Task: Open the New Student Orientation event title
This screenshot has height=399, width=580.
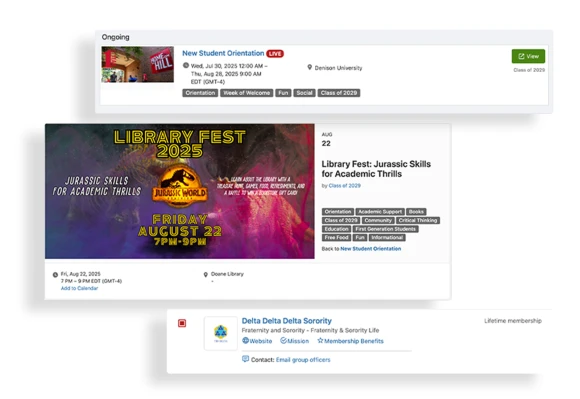Action: 223,53
